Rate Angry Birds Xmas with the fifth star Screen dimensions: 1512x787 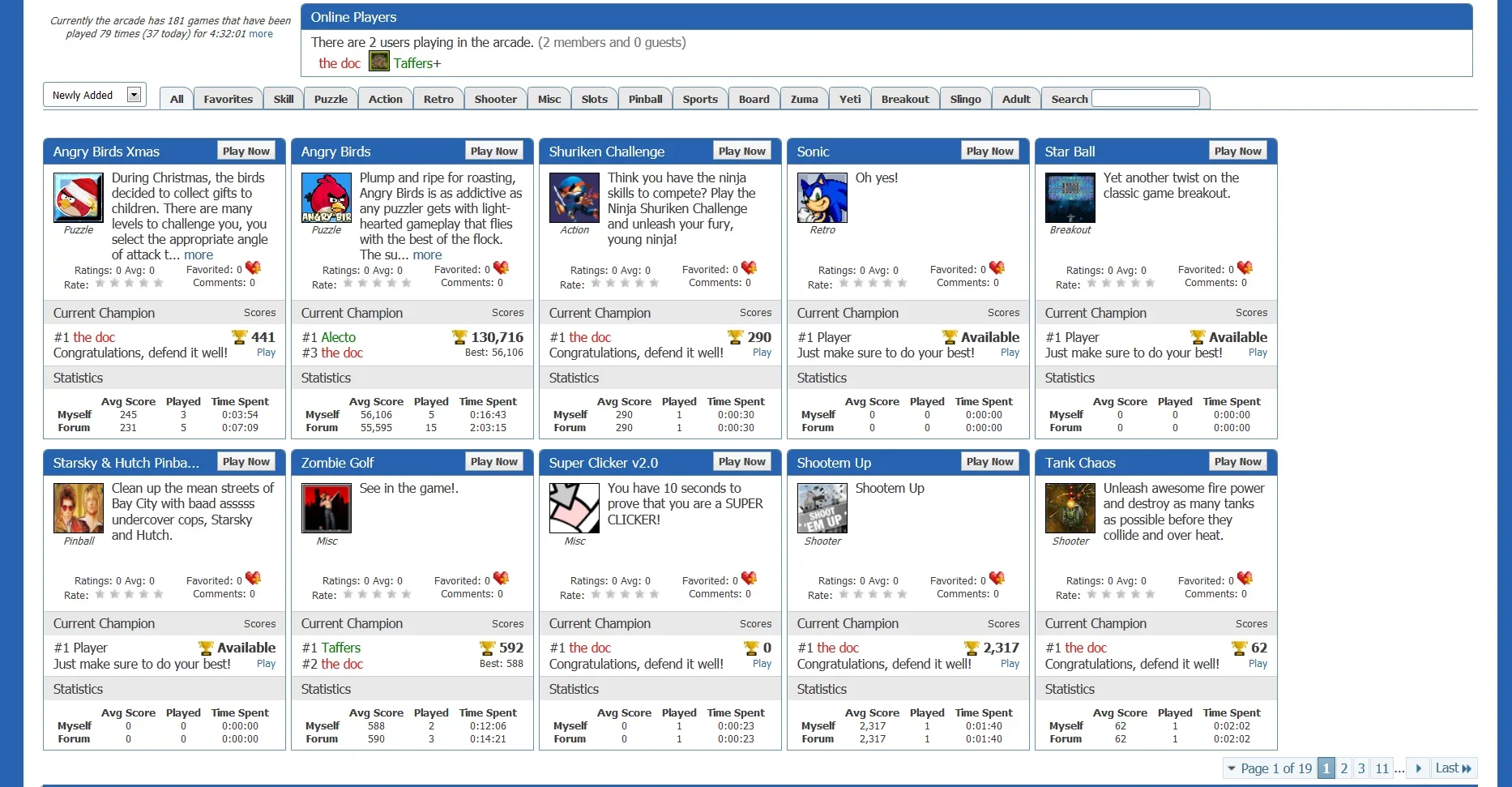pyautogui.click(x=159, y=283)
